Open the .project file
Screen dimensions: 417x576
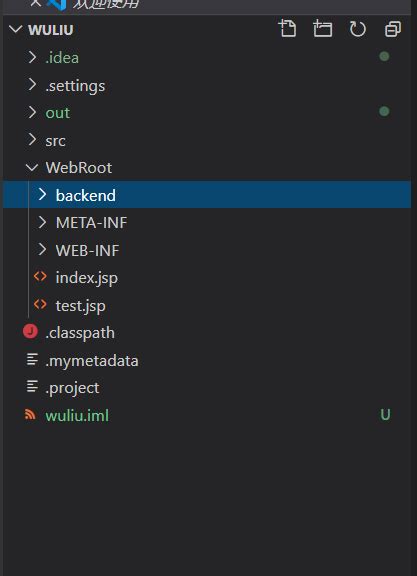[x=207, y=388]
